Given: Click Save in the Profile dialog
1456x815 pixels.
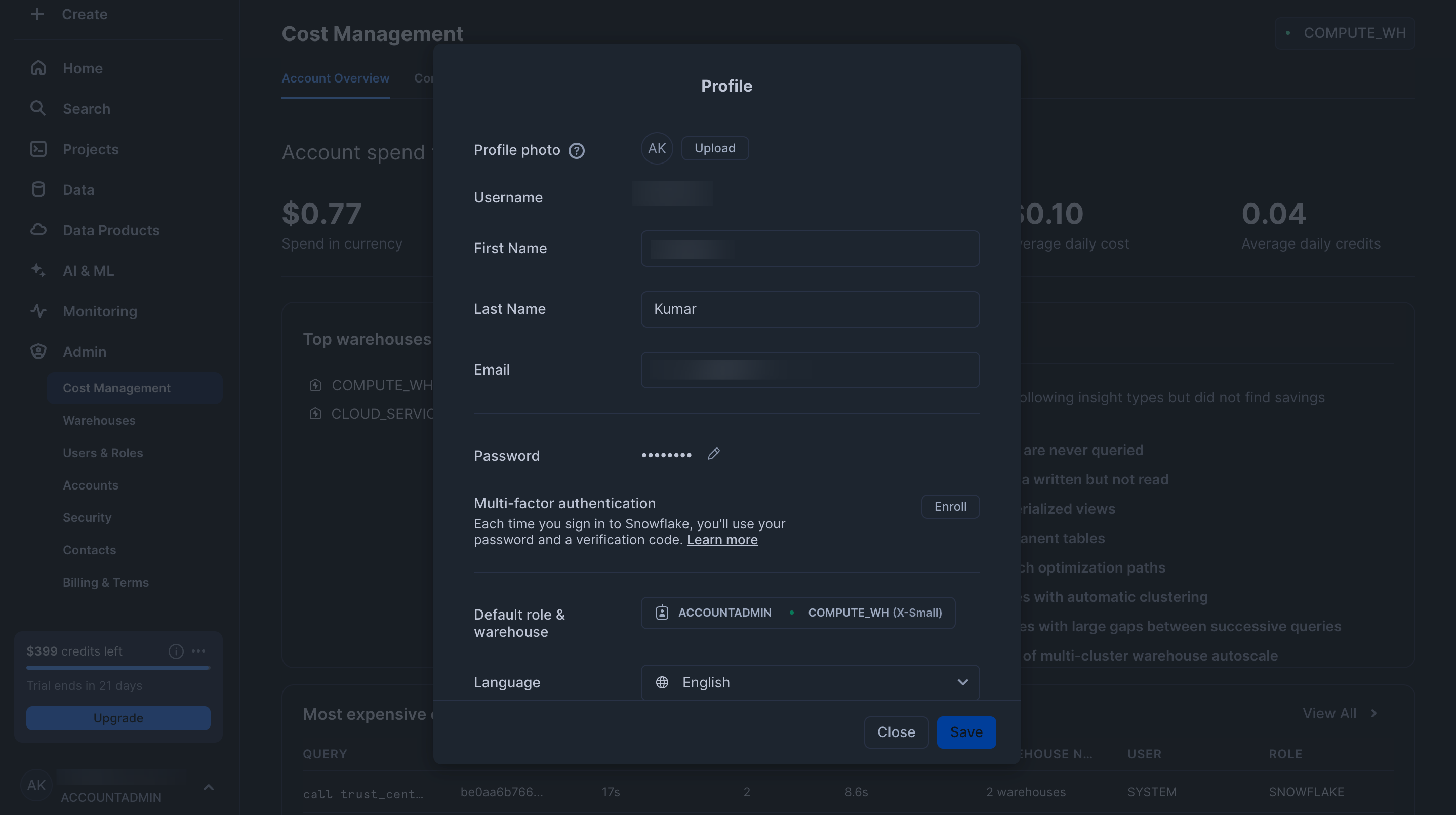Looking at the screenshot, I should tap(965, 732).
